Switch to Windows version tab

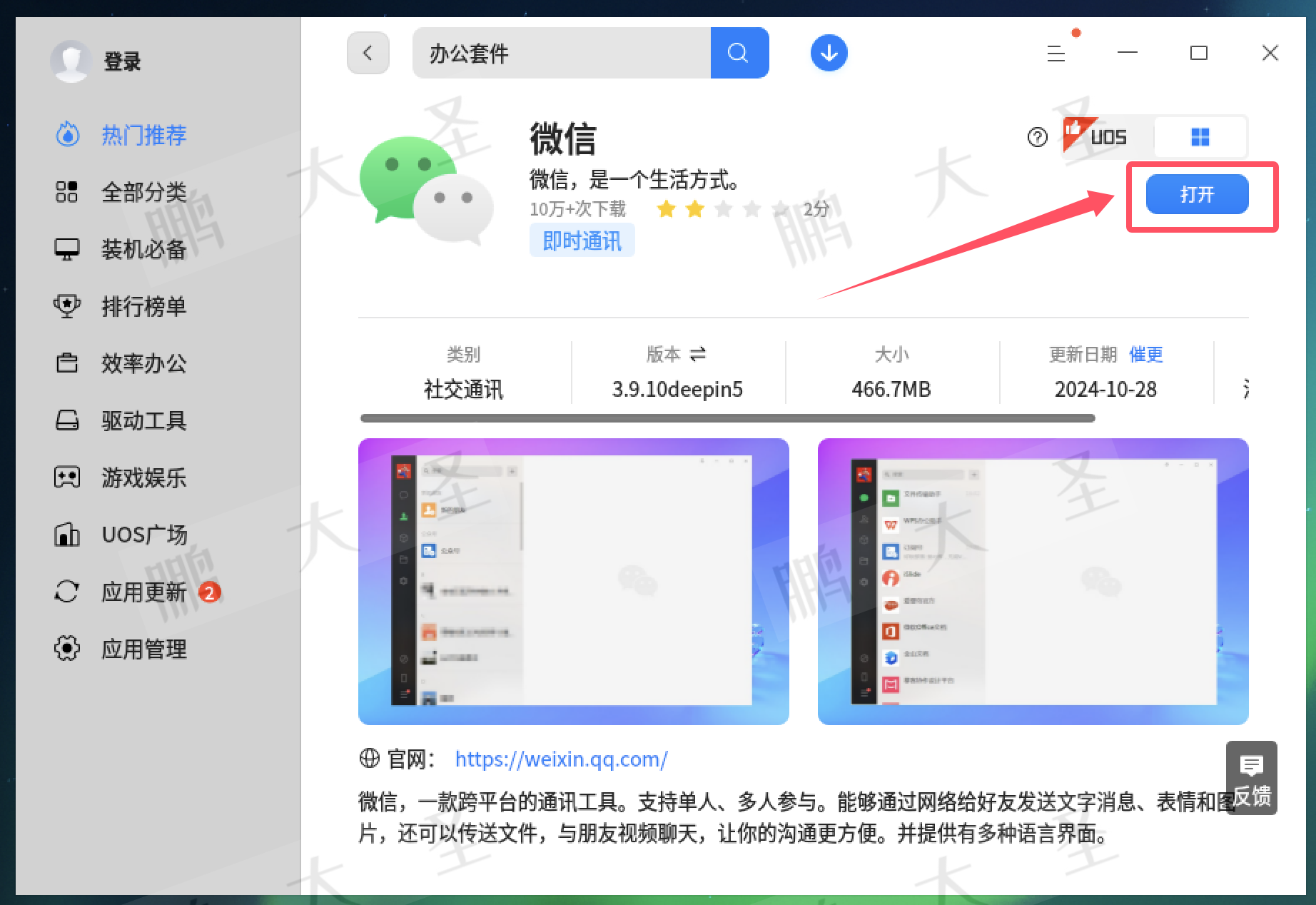(x=1200, y=136)
